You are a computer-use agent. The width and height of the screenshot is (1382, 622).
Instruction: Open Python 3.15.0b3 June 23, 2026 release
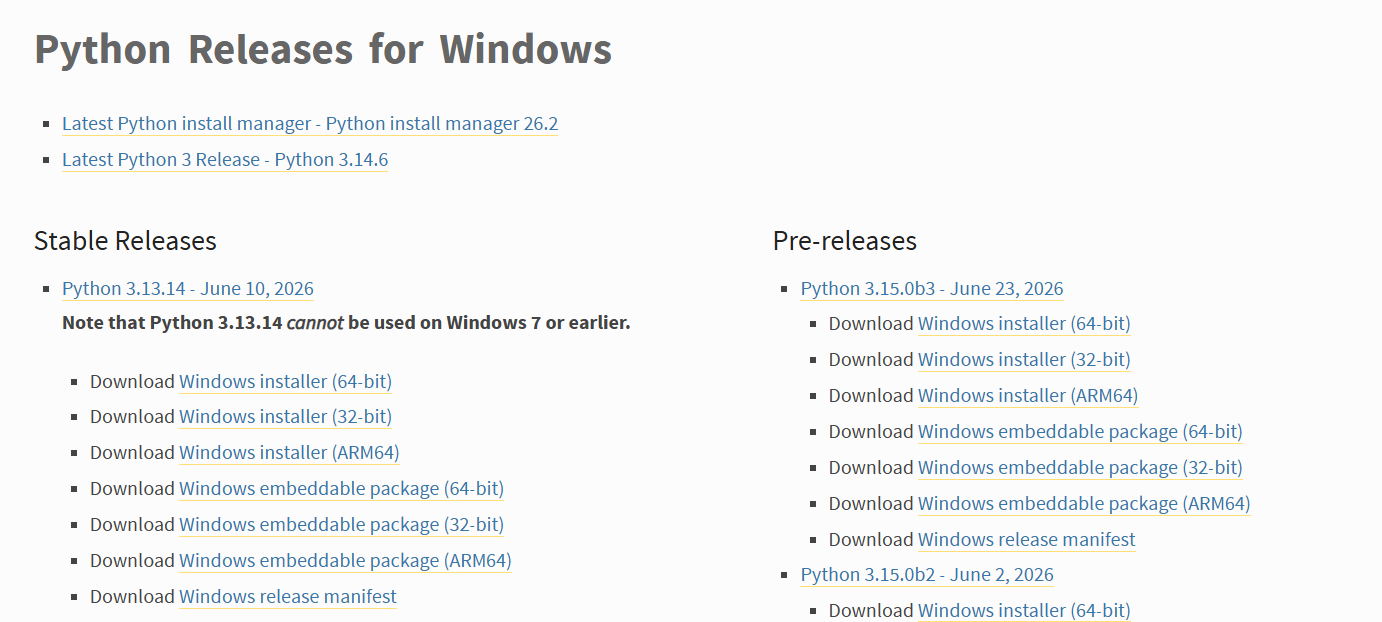pyautogui.click(x=932, y=289)
